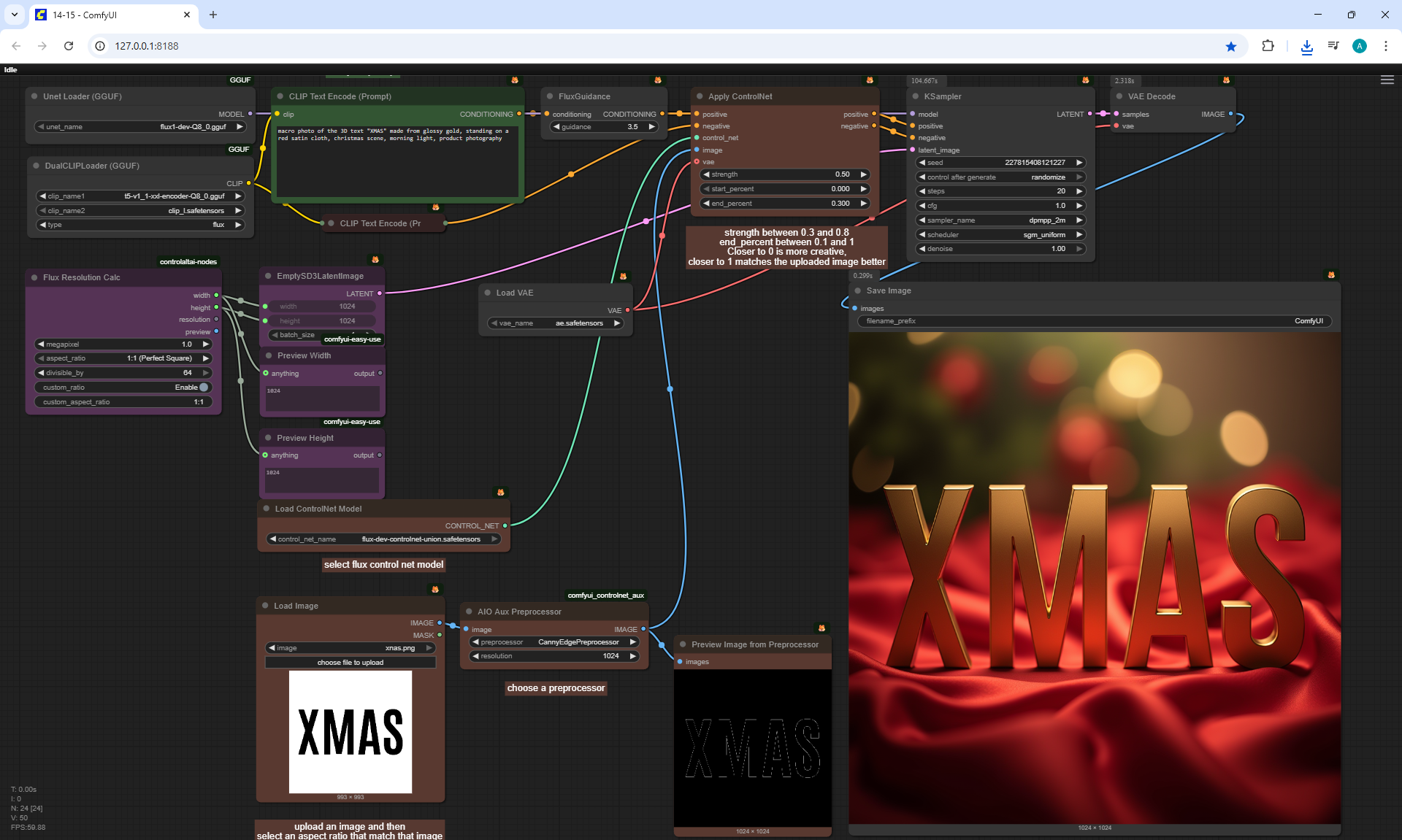Image resolution: width=1402 pixels, height=840 pixels.
Task: Collapse the Load VAE node via dot
Action: [x=487, y=293]
